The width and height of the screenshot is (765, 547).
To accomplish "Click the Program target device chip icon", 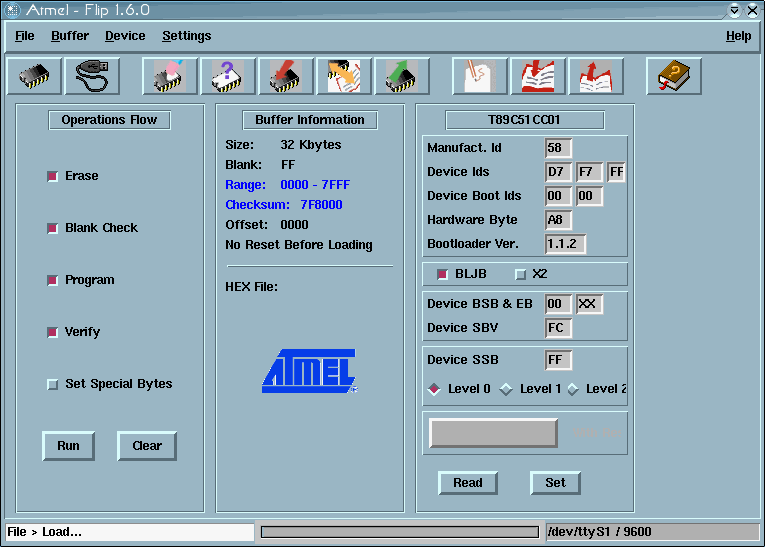I will coord(286,76).
